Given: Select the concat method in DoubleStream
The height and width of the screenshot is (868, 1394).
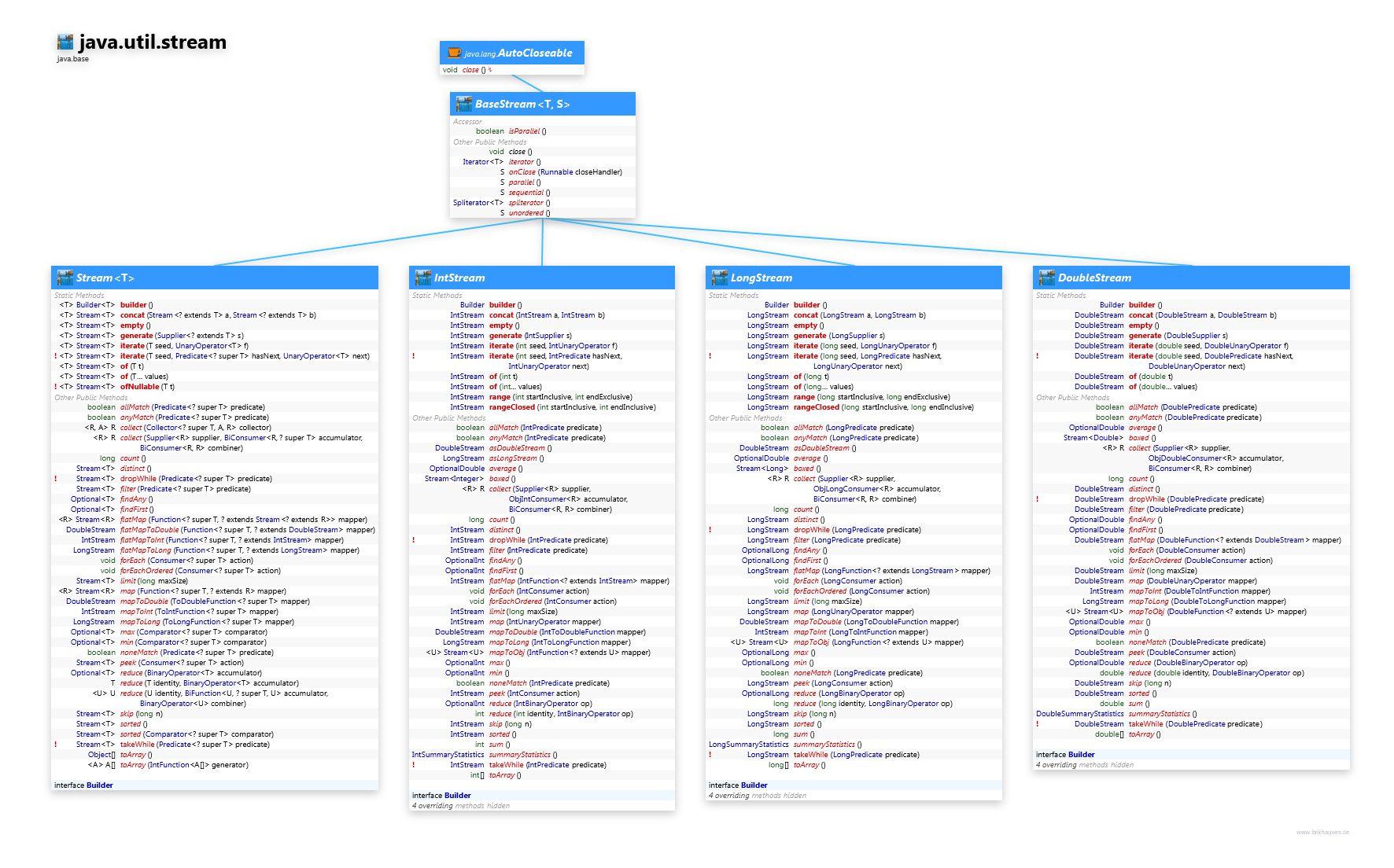Looking at the screenshot, I should [x=1141, y=315].
